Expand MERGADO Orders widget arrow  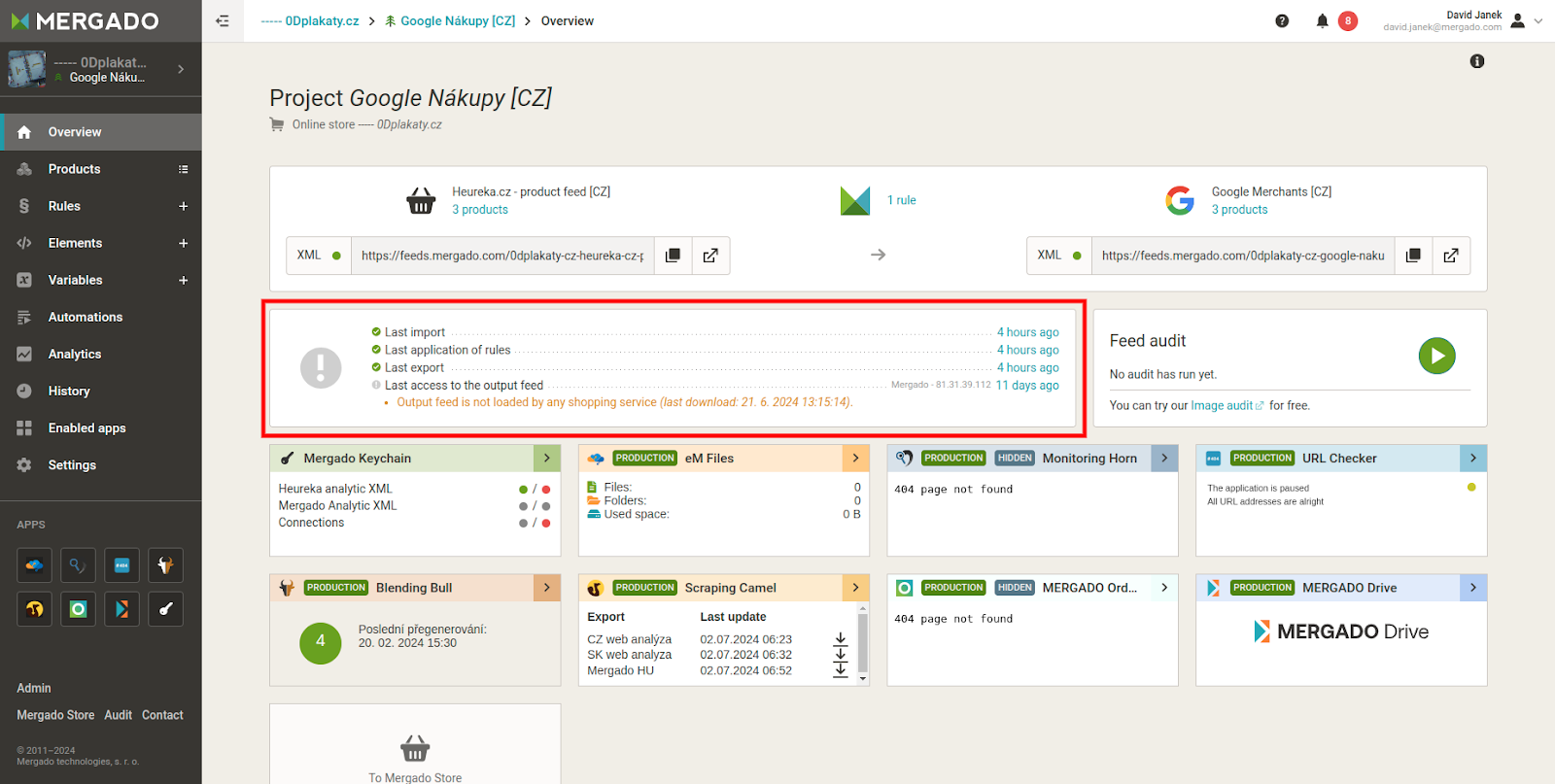1164,588
